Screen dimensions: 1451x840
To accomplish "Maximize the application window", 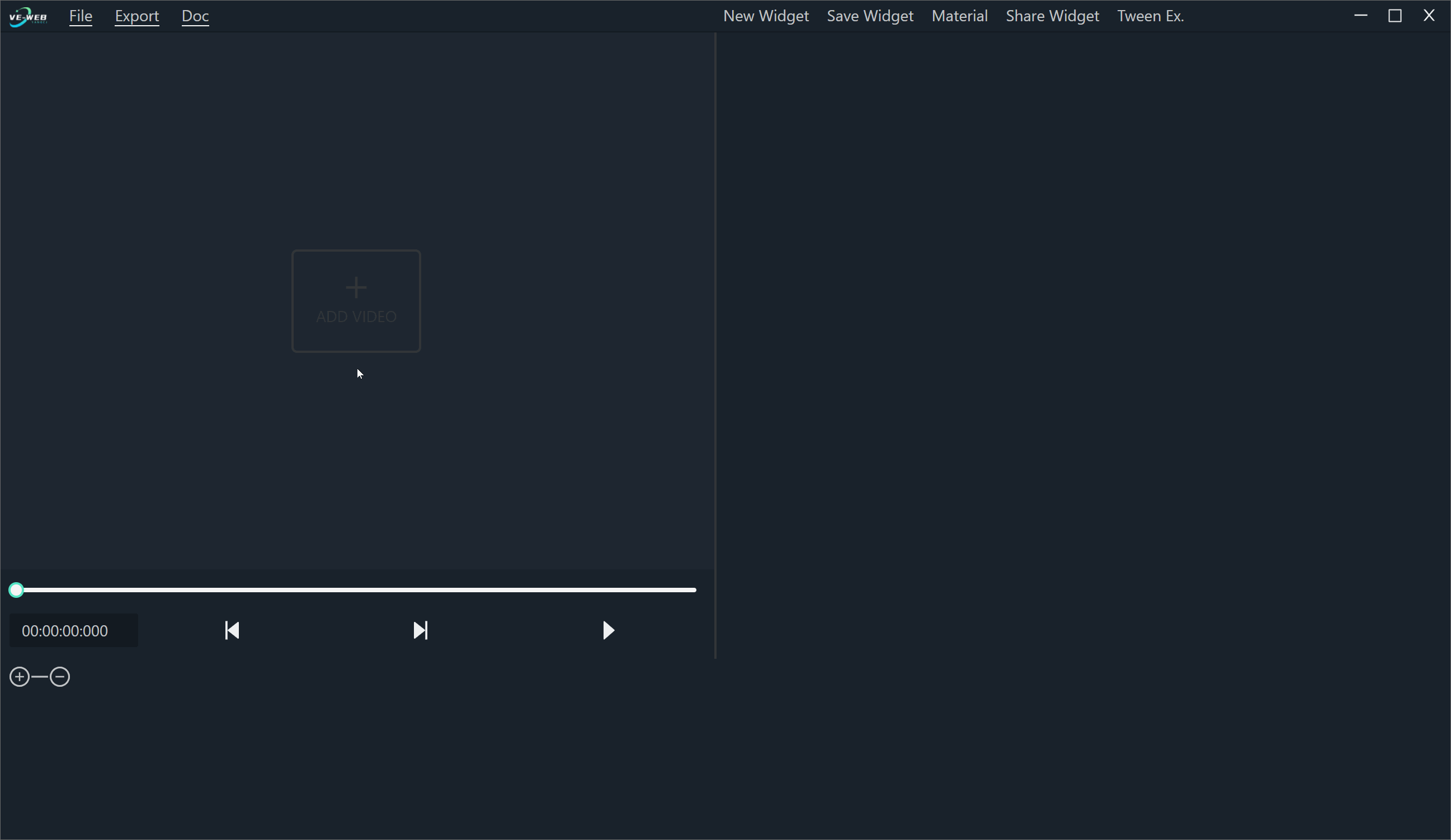I will (x=1395, y=16).
